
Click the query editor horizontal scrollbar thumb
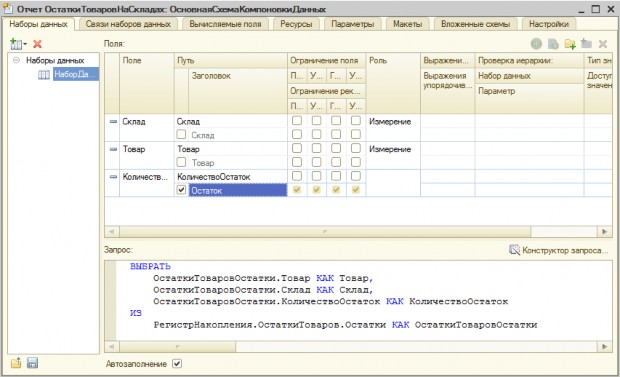tap(178, 347)
